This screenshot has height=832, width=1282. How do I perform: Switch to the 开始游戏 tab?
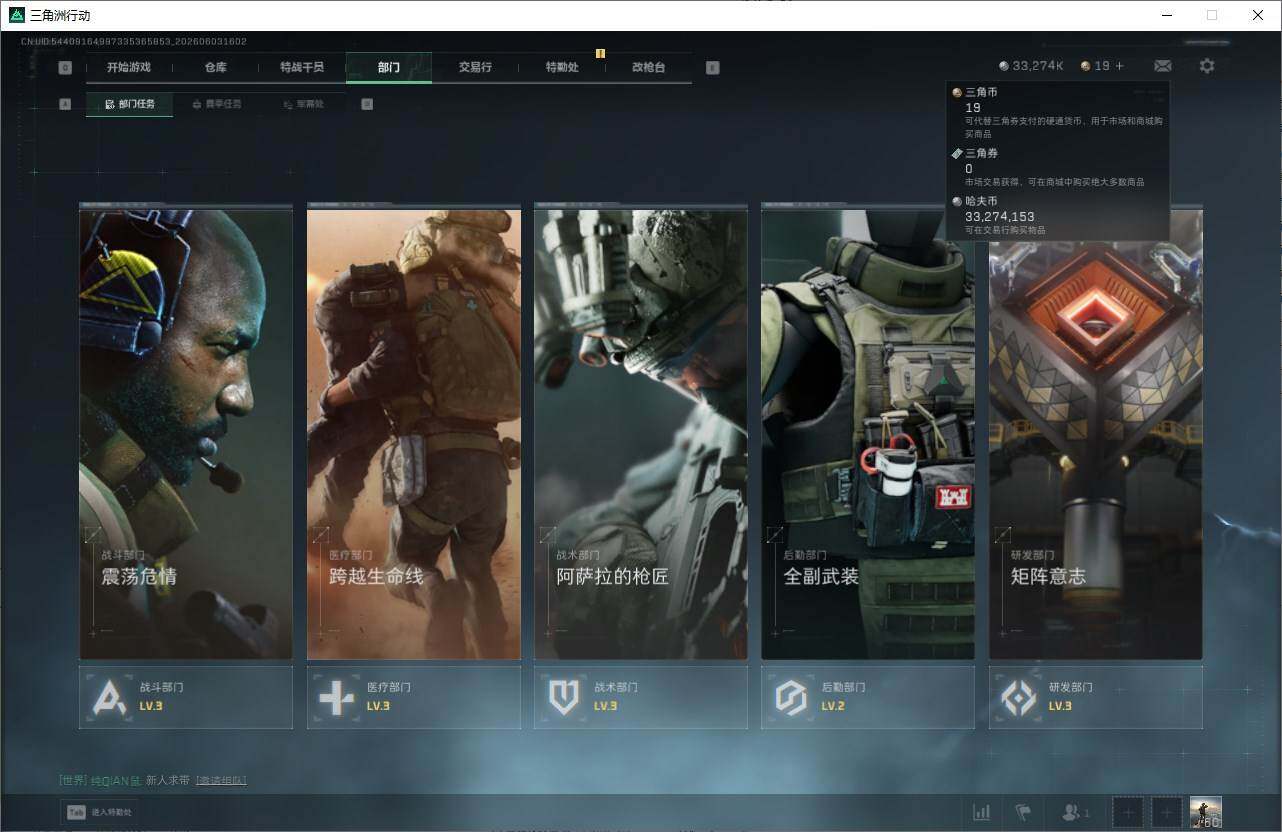click(x=129, y=68)
